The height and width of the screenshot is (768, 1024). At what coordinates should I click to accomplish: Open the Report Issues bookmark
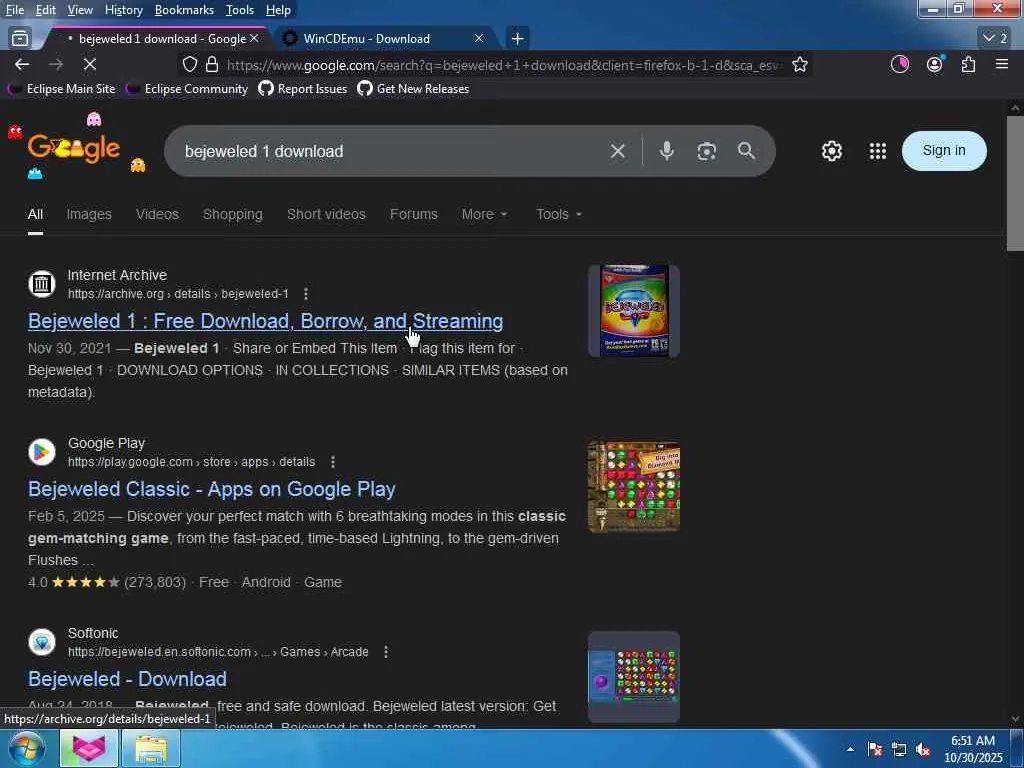pyautogui.click(x=302, y=89)
